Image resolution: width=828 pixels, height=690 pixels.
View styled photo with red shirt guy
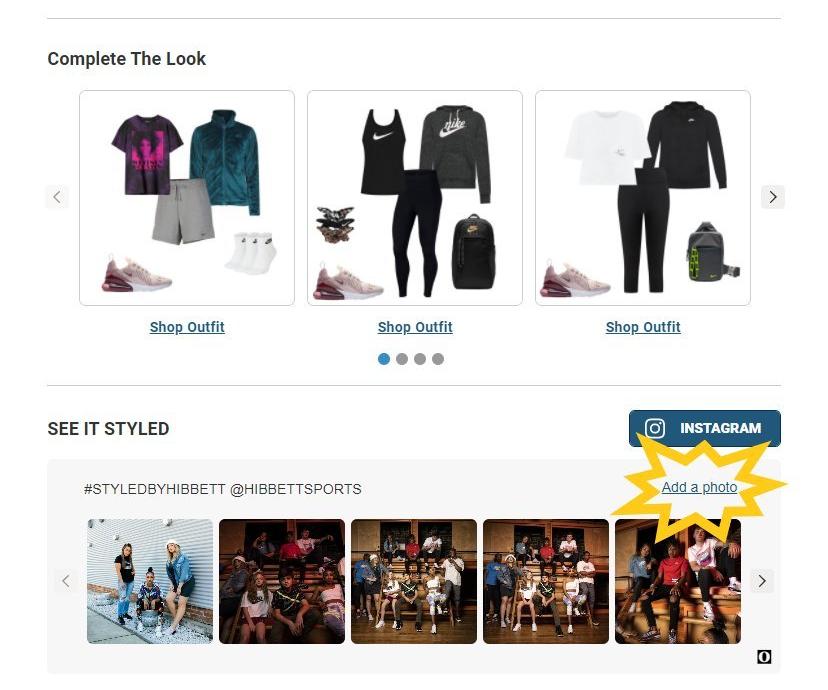pyautogui.click(x=678, y=581)
